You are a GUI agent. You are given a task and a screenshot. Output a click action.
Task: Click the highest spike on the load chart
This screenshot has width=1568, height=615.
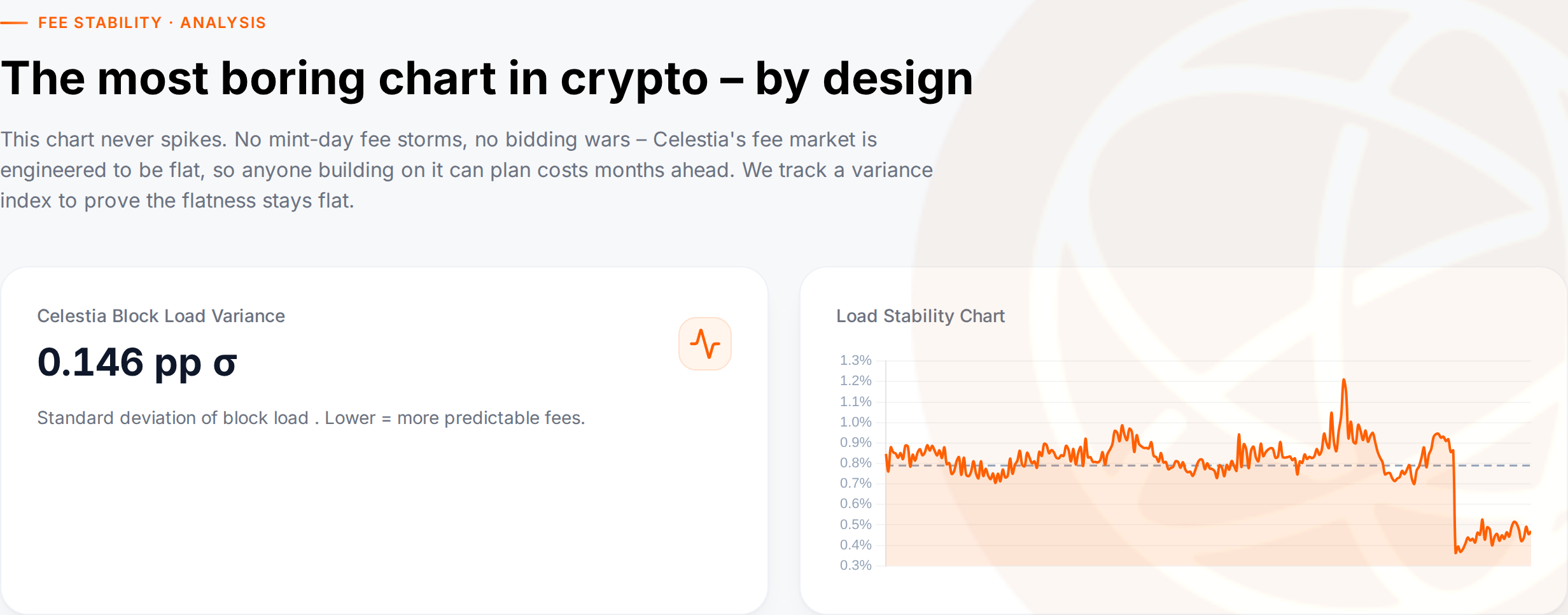(1344, 382)
